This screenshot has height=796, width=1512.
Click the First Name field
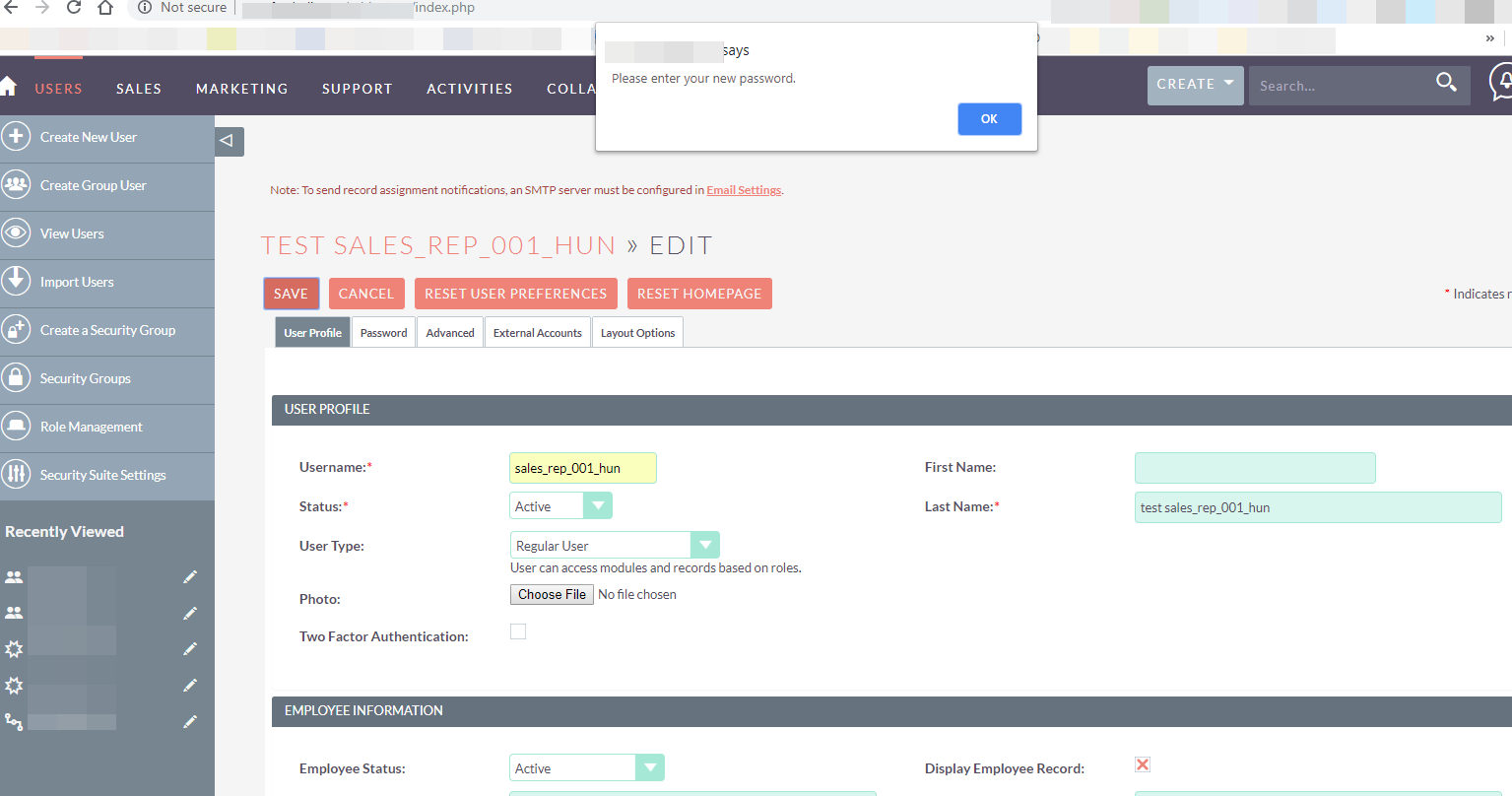1255,468
